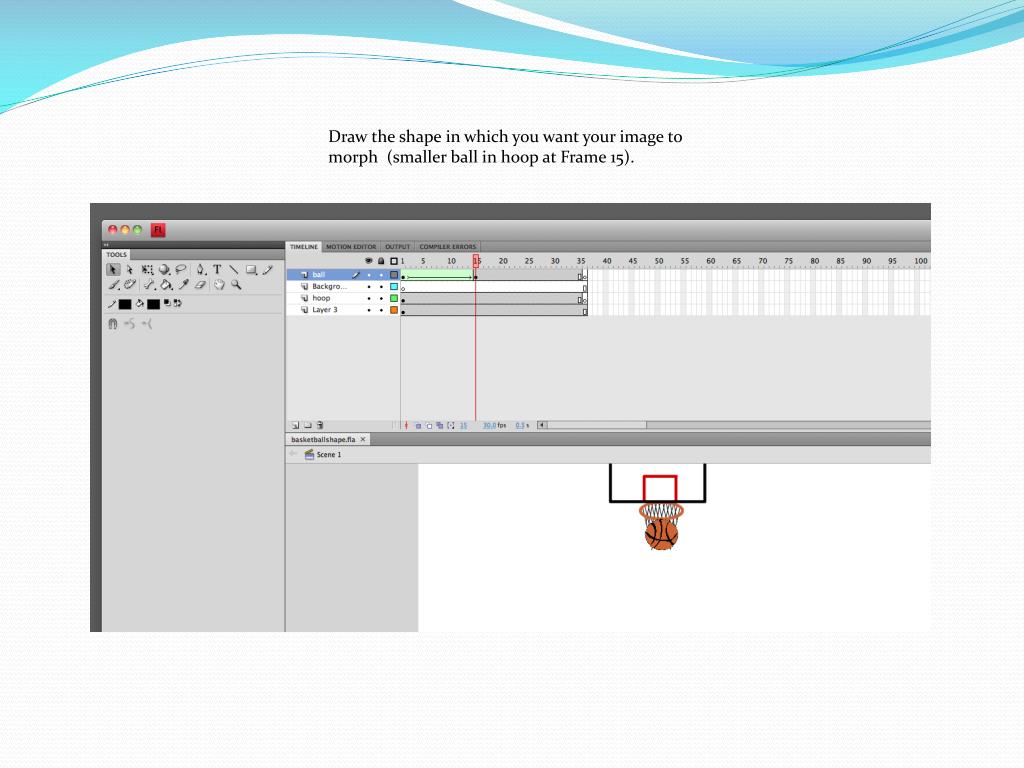The height and width of the screenshot is (768, 1024).
Task: Click the Straighten option icon
Action: (147, 324)
